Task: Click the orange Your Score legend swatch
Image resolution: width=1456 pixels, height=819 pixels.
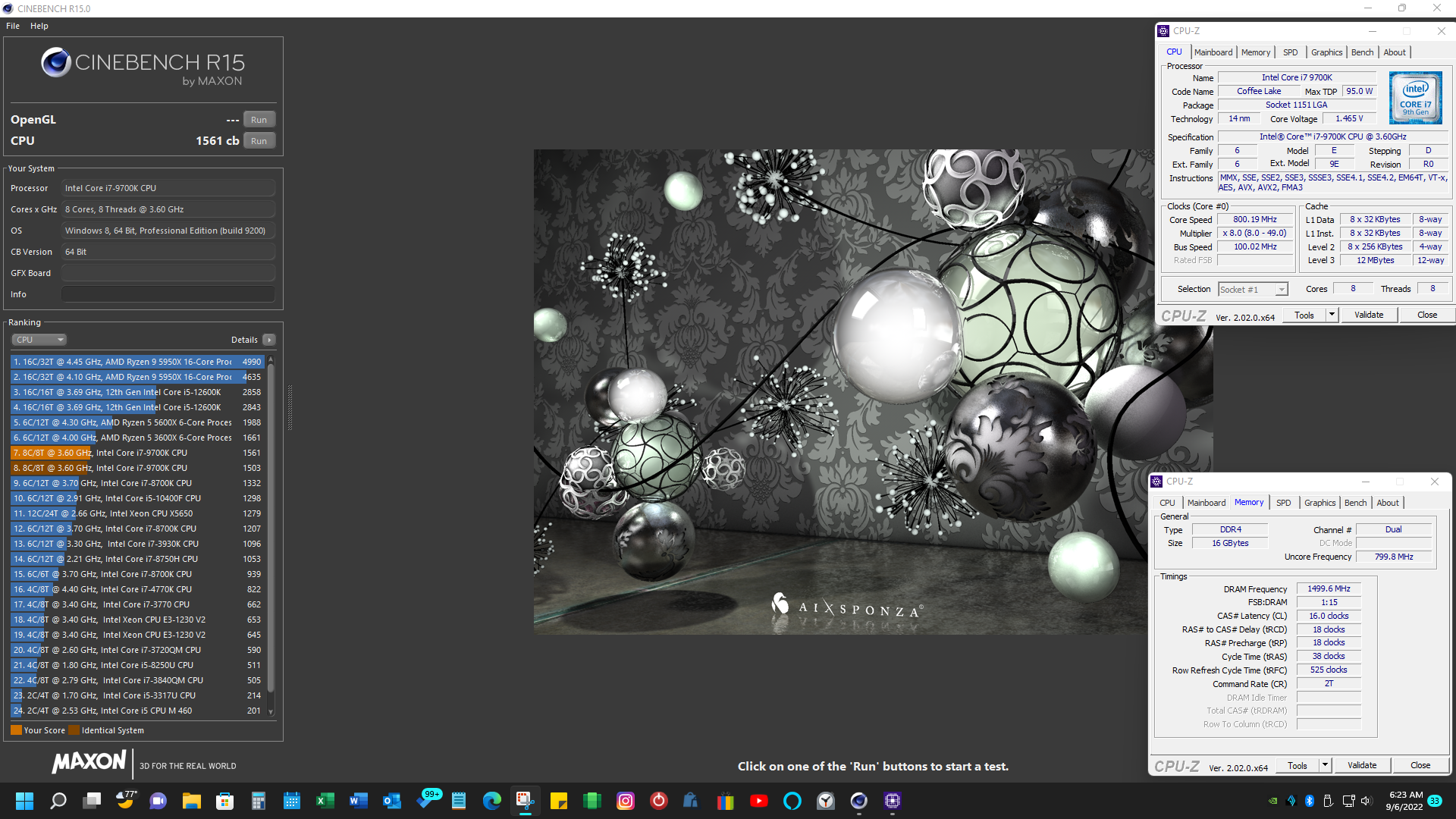Action: coord(16,730)
